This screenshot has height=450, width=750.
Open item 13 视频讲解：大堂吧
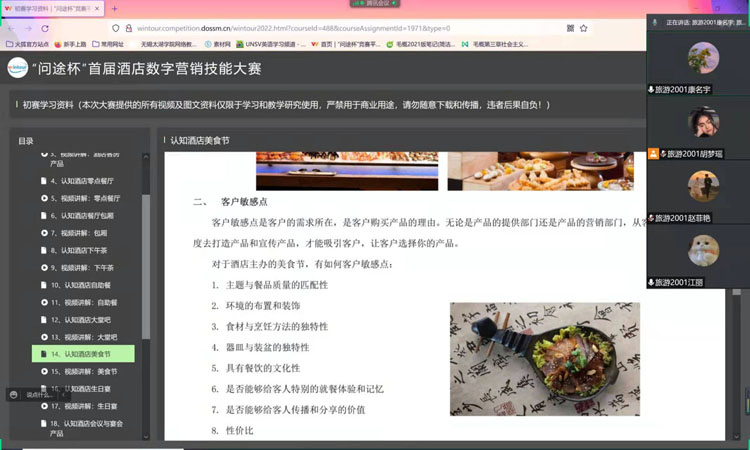(x=80, y=337)
